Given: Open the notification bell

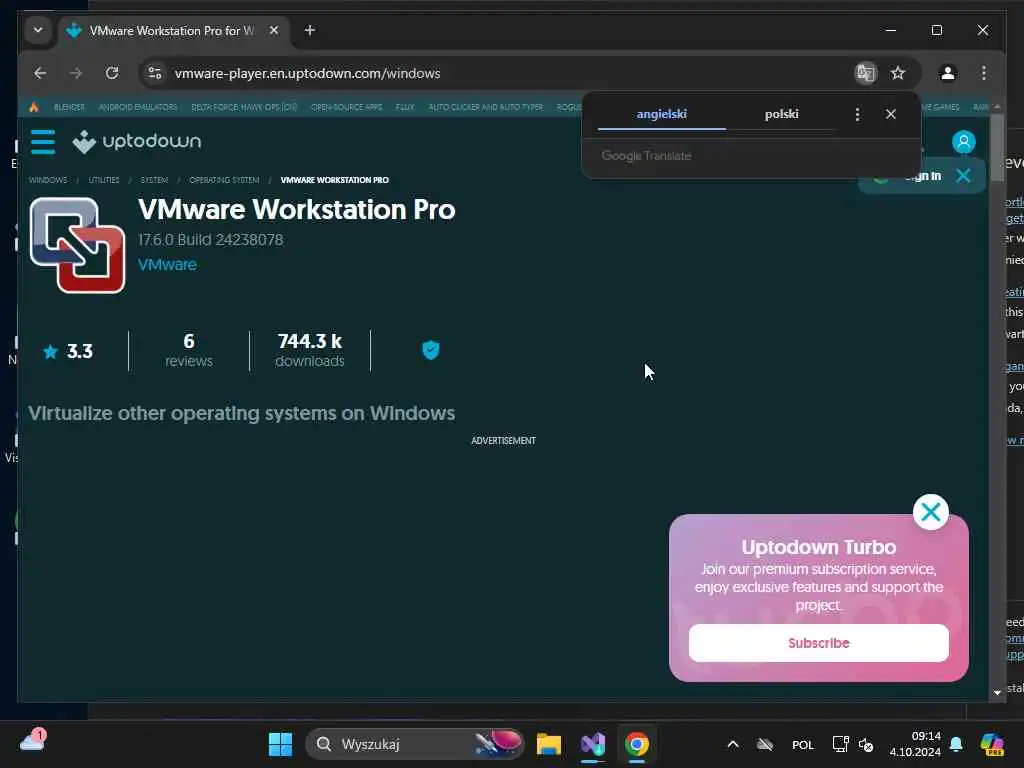Looking at the screenshot, I should [x=956, y=744].
